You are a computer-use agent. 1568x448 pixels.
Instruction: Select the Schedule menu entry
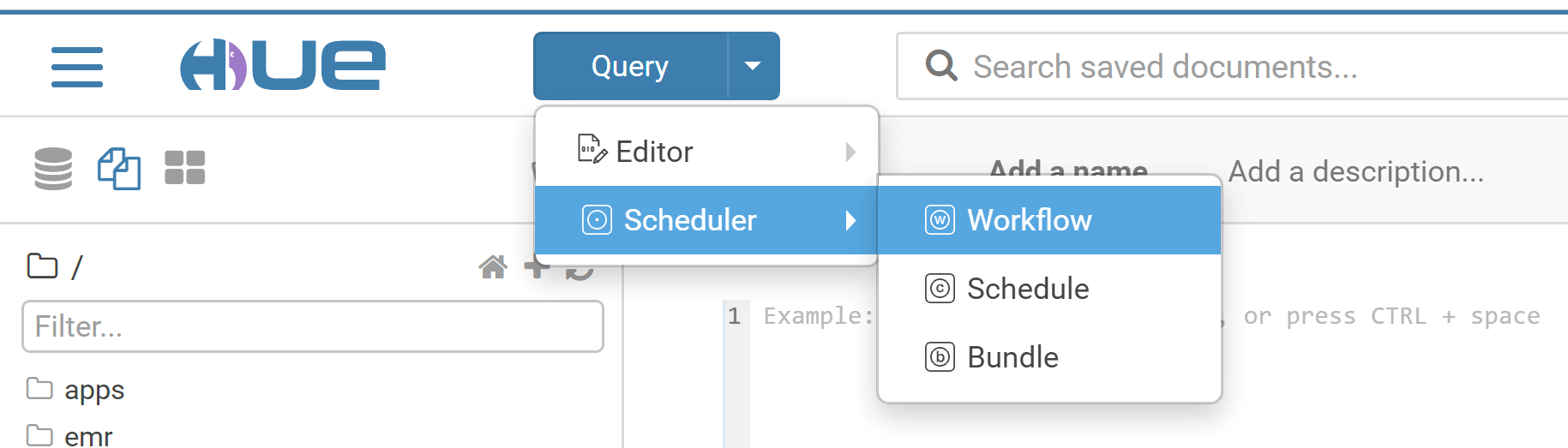(x=1027, y=289)
